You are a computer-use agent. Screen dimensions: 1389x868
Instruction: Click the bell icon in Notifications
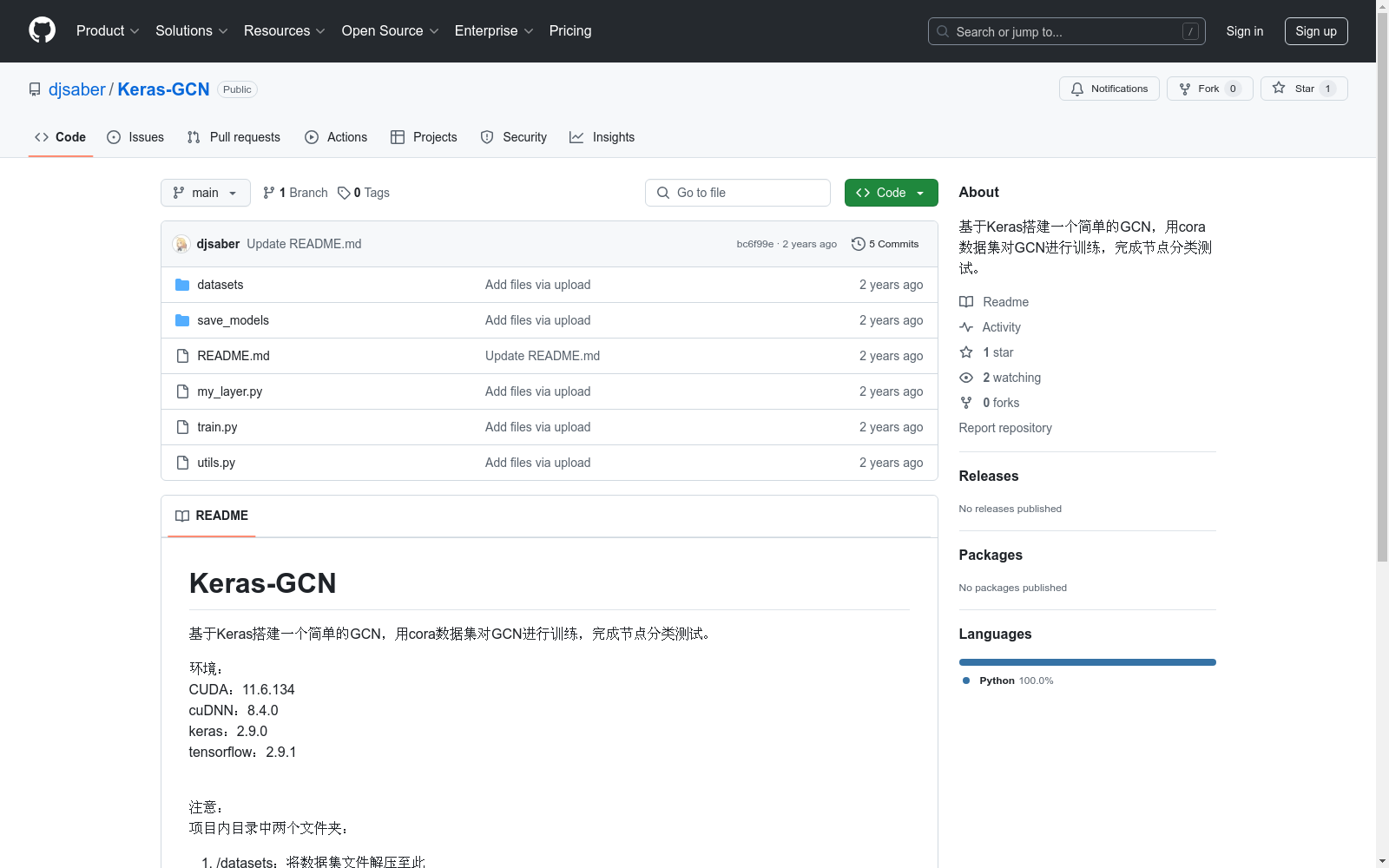coord(1077,89)
